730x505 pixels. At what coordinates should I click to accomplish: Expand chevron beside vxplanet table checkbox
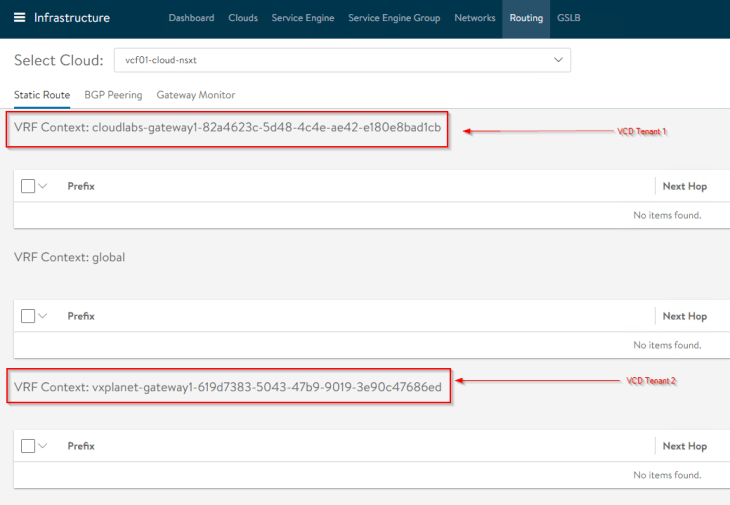coord(43,446)
